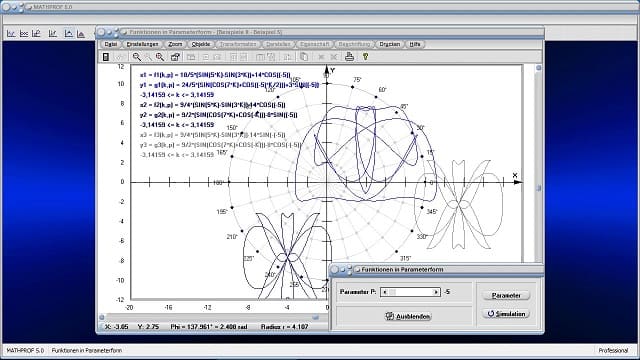Screen dimensions: 640x360
Task: Click the y1 = g1(k,p) equation text
Action: pyautogui.click(x=229, y=85)
